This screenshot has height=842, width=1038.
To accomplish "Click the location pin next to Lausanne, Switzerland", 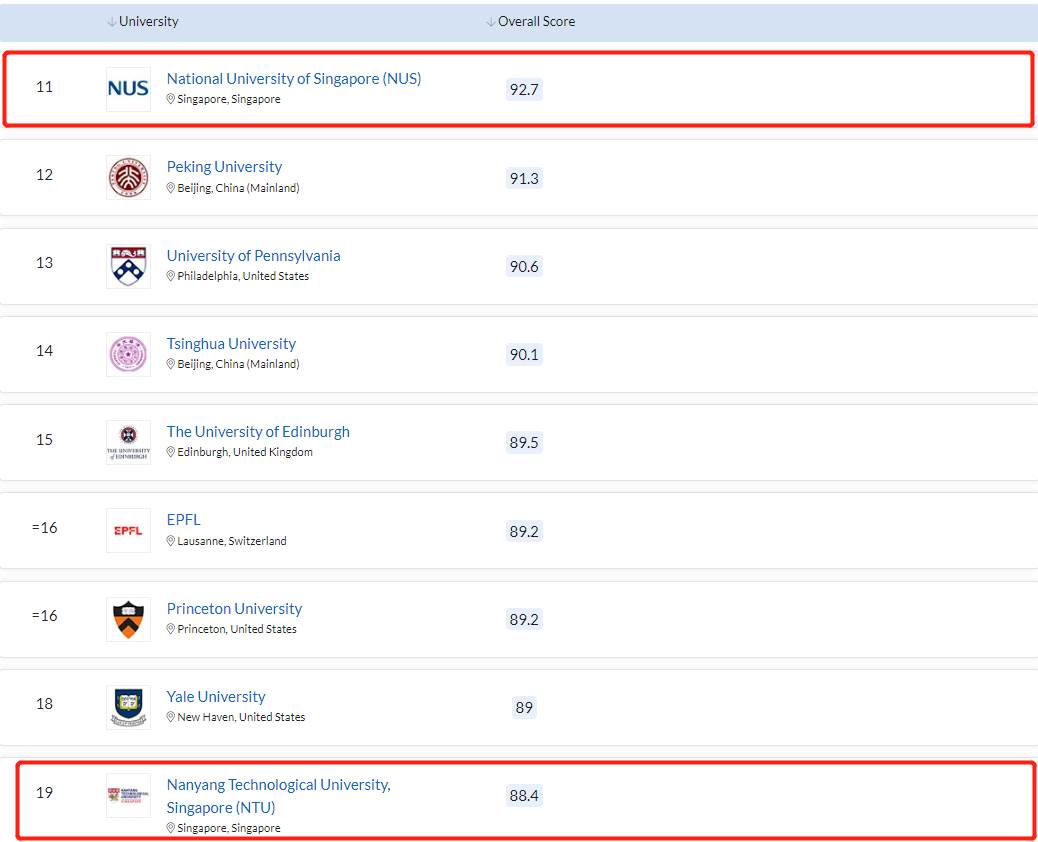I will click(170, 540).
